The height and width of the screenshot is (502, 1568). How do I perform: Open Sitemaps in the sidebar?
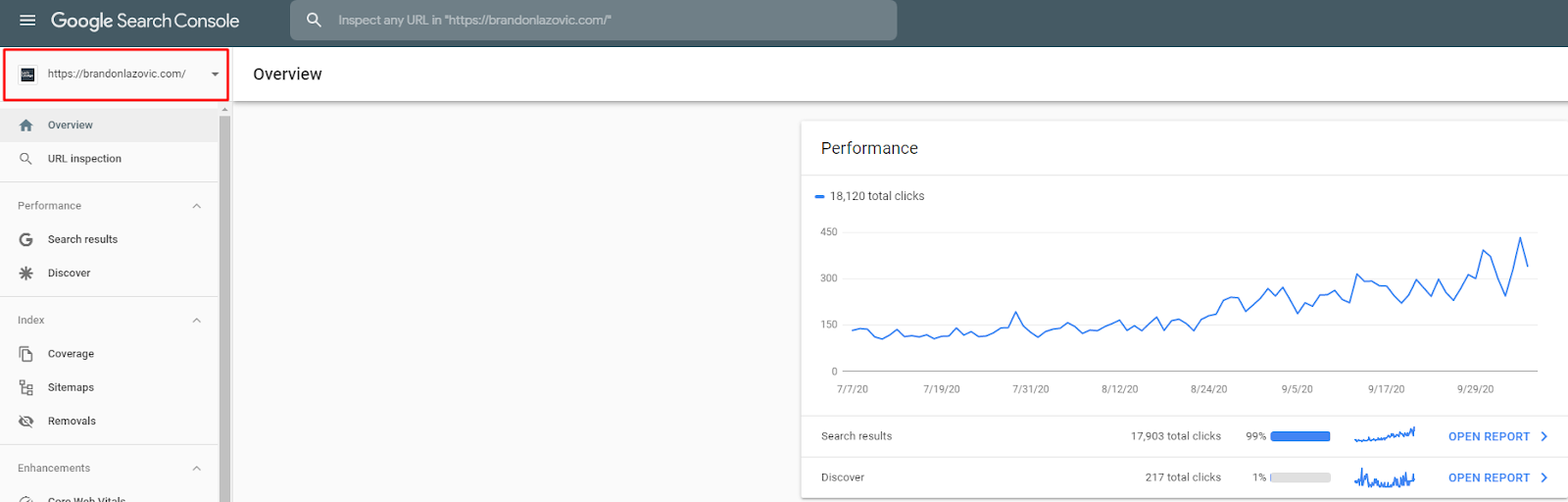click(x=109, y=387)
